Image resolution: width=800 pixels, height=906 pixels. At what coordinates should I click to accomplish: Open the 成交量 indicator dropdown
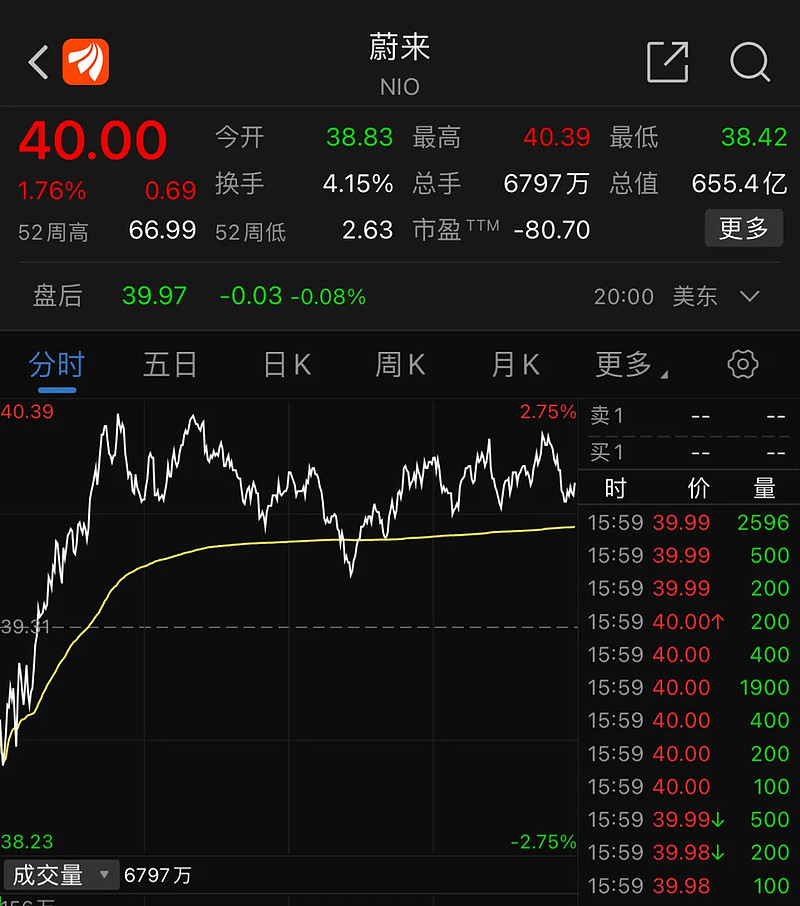[x=60, y=874]
